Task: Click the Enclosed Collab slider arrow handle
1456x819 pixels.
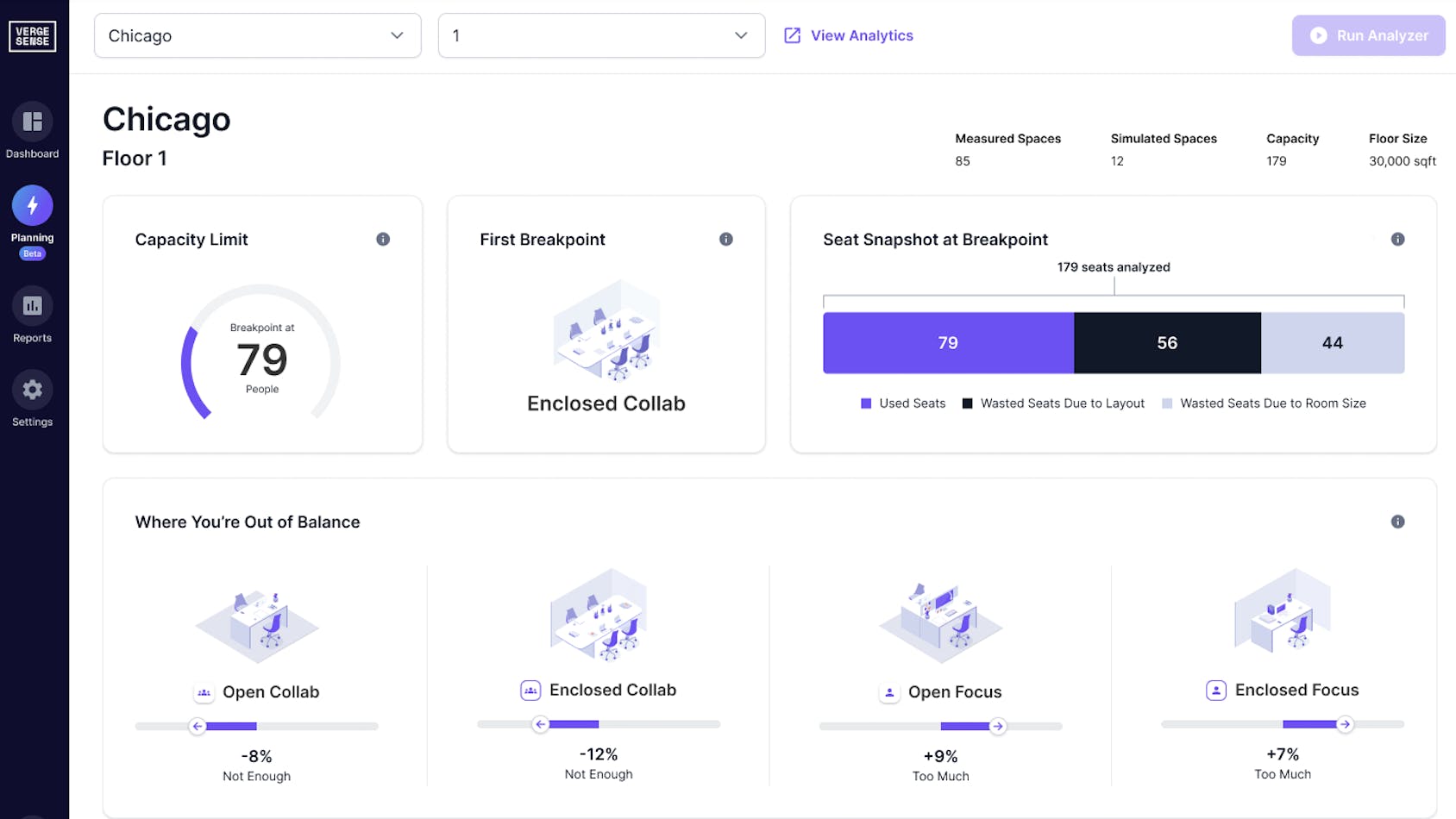Action: tap(541, 724)
